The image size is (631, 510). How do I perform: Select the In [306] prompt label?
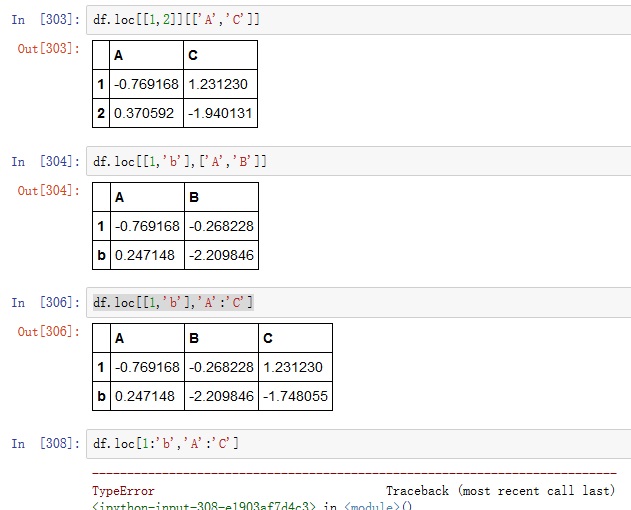click(x=45, y=302)
